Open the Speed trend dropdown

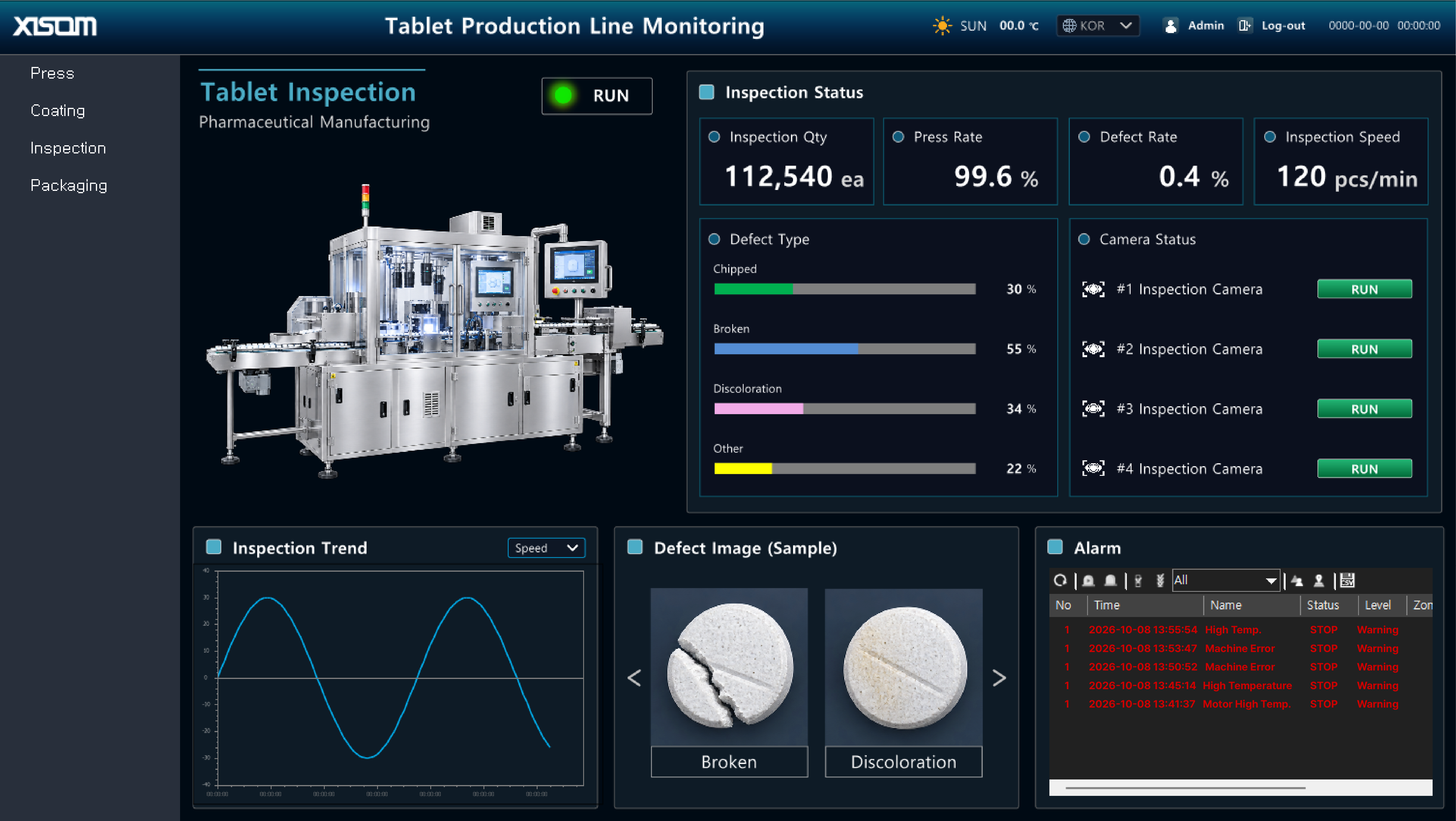(546, 547)
